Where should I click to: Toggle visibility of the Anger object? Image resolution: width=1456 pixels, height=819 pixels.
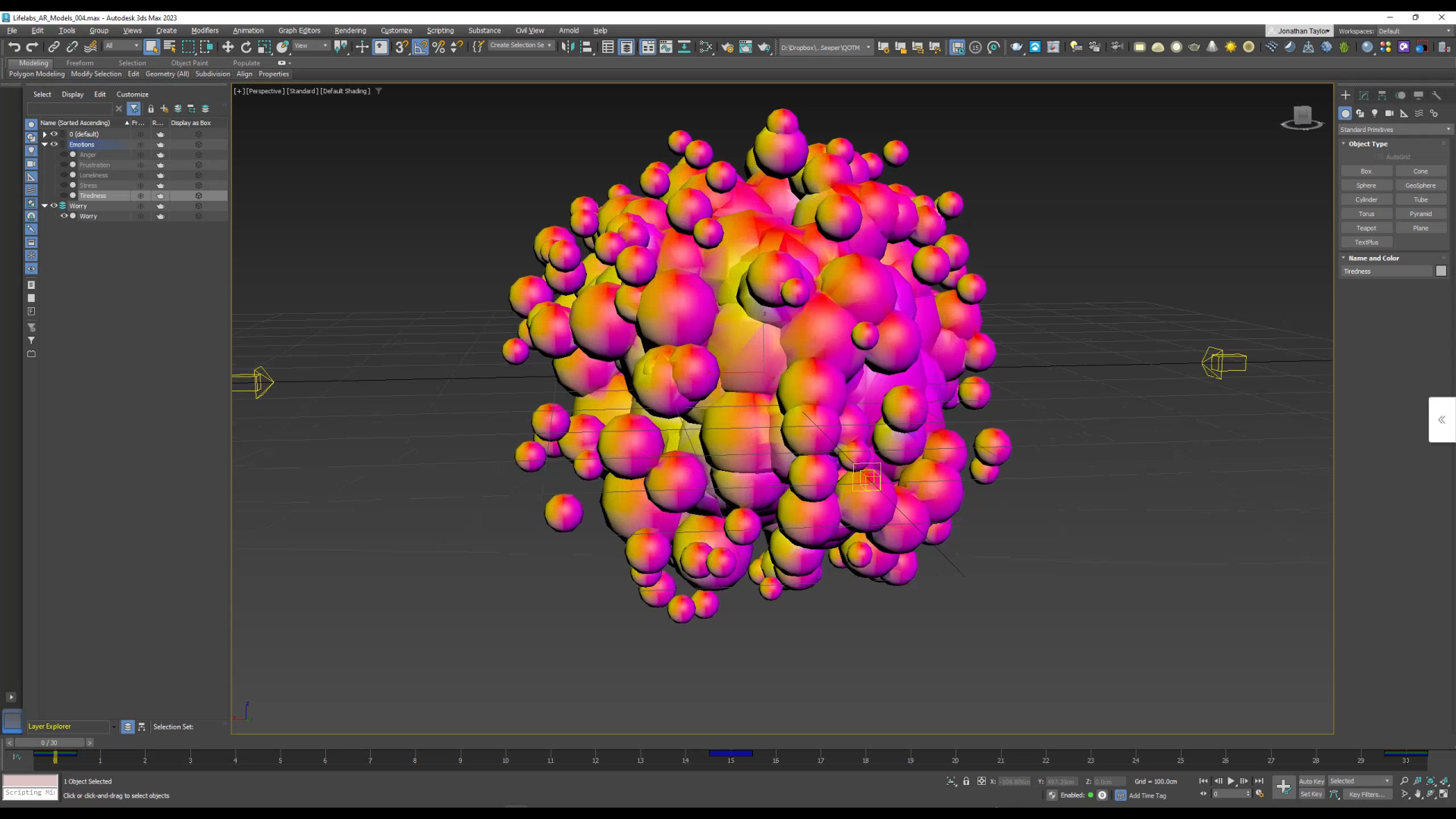click(64, 155)
